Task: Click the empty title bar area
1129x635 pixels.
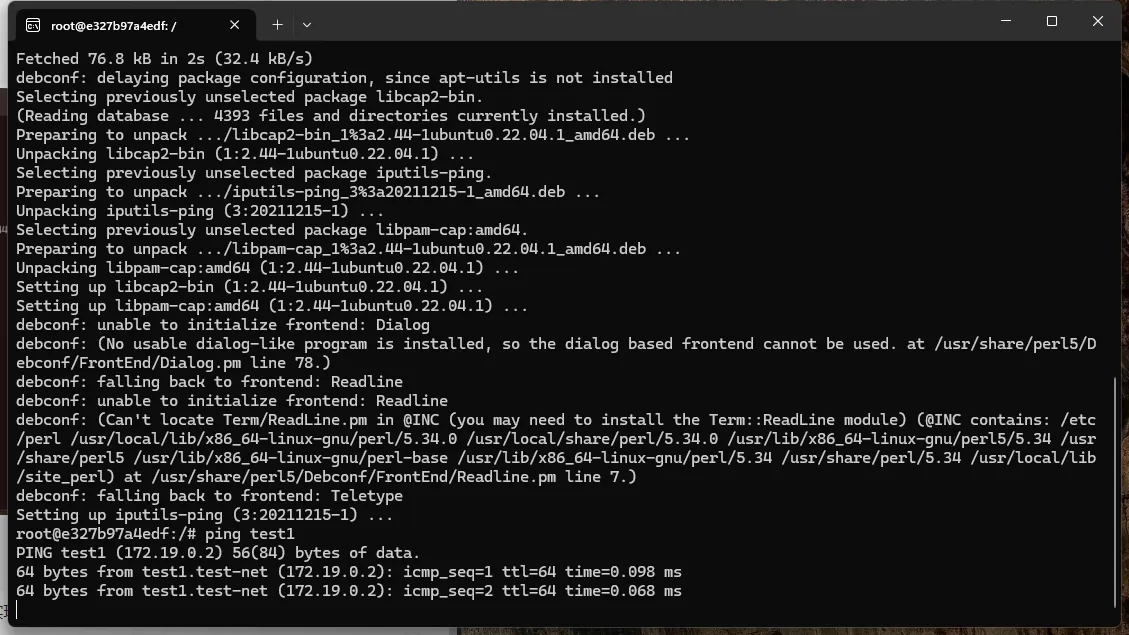Action: [648, 22]
